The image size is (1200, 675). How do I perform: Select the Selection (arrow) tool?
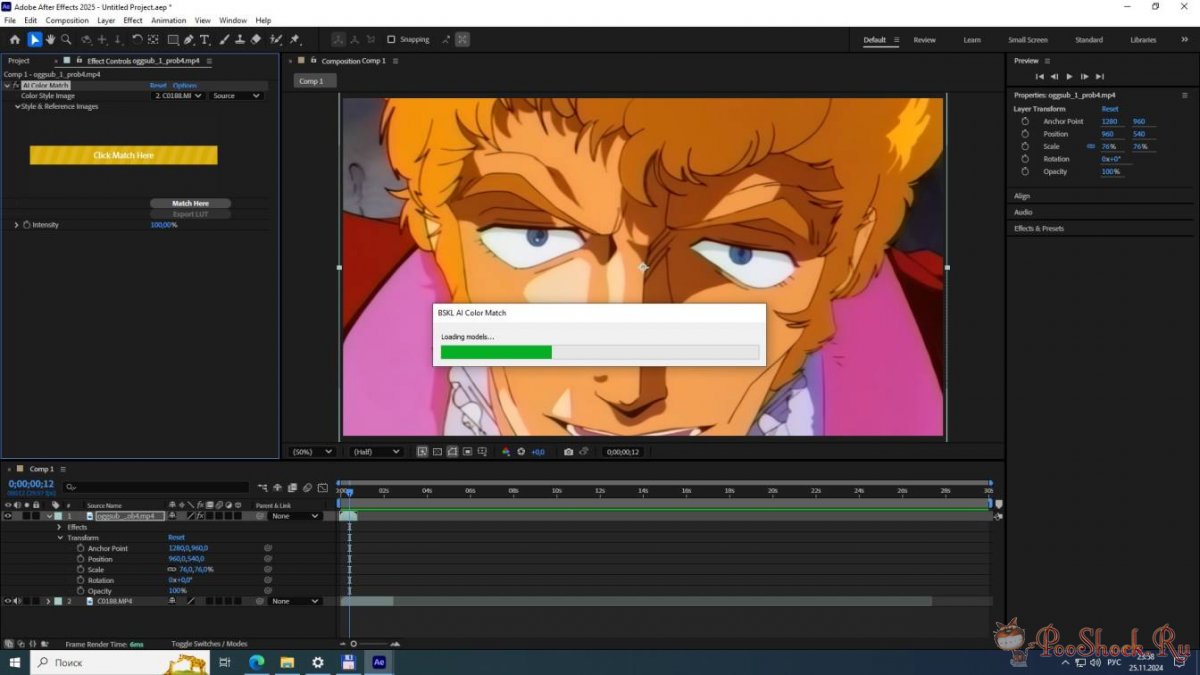point(34,40)
